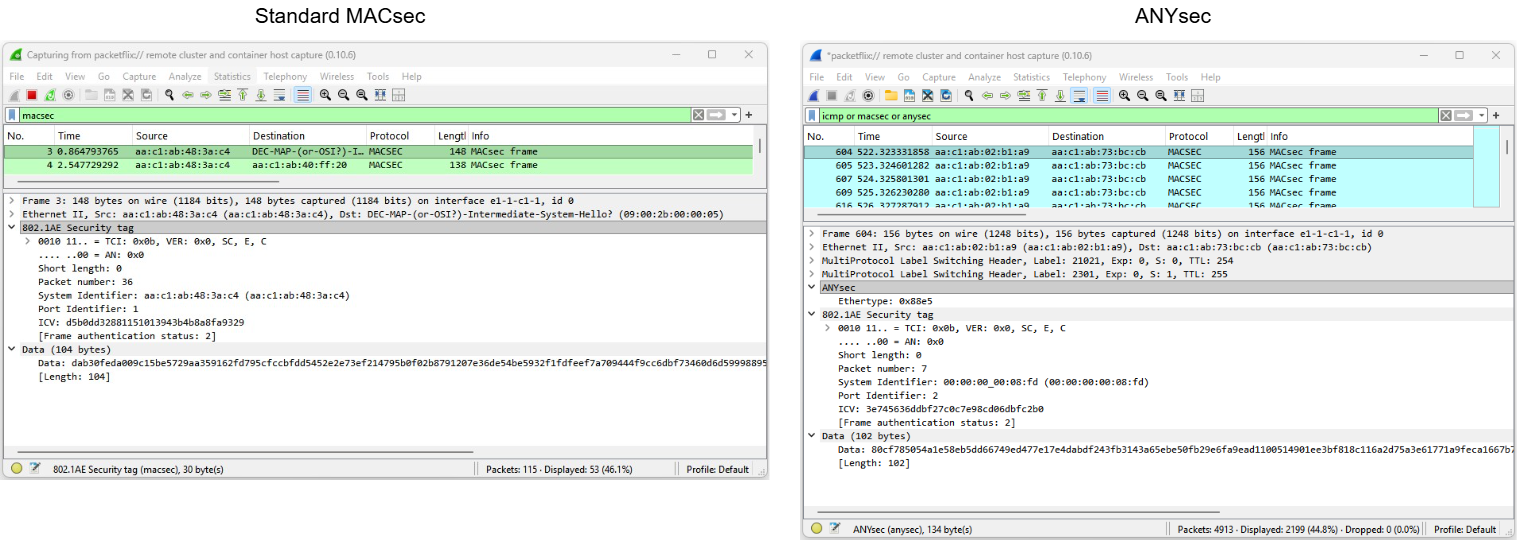Viewport: 1517px width, 540px height.
Task: Close the capture file in the ANYsec window
Action: (927, 95)
